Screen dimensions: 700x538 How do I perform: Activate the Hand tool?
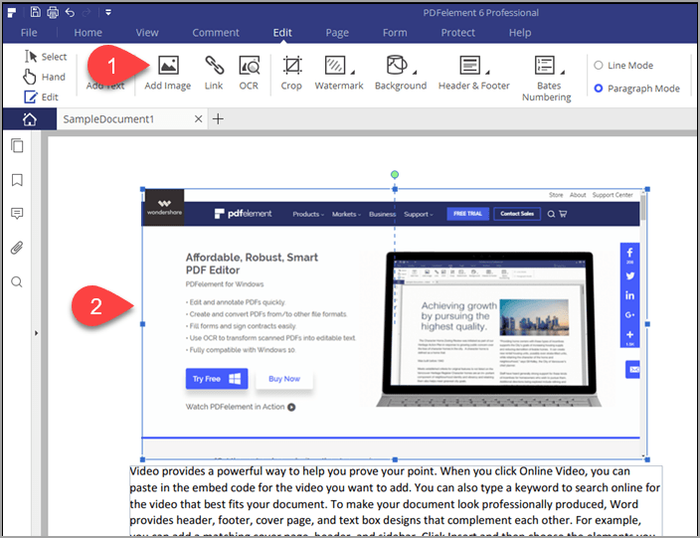[x=45, y=77]
